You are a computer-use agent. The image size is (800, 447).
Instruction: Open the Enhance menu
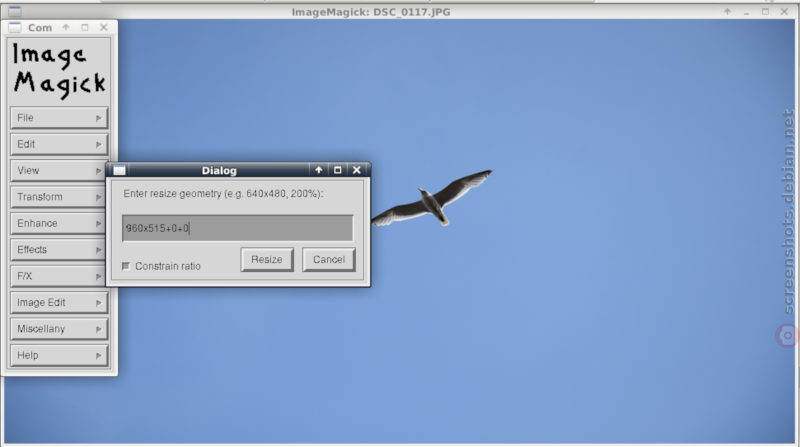(58, 224)
